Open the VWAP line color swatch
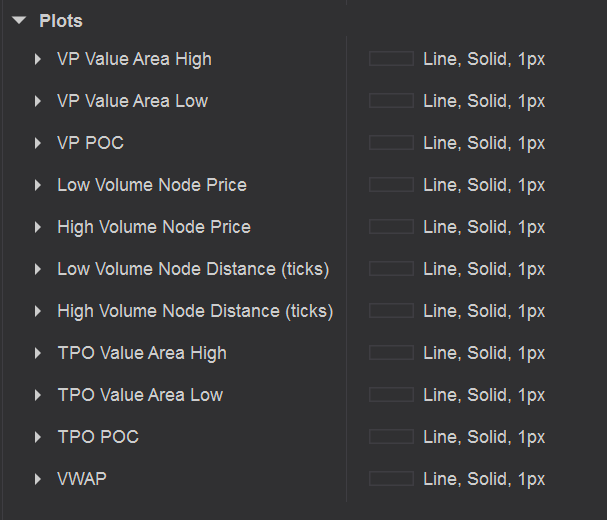 [391, 479]
